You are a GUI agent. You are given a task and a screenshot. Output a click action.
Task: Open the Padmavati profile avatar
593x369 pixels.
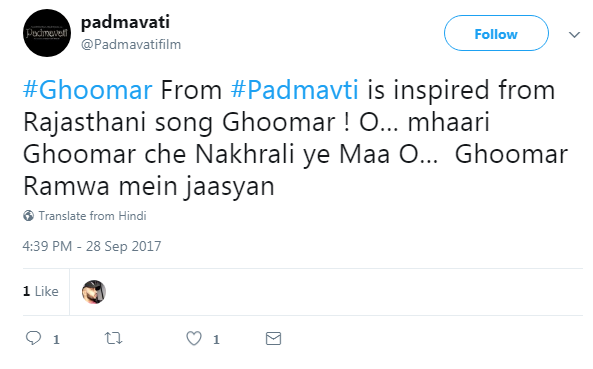pyautogui.click(x=47, y=33)
